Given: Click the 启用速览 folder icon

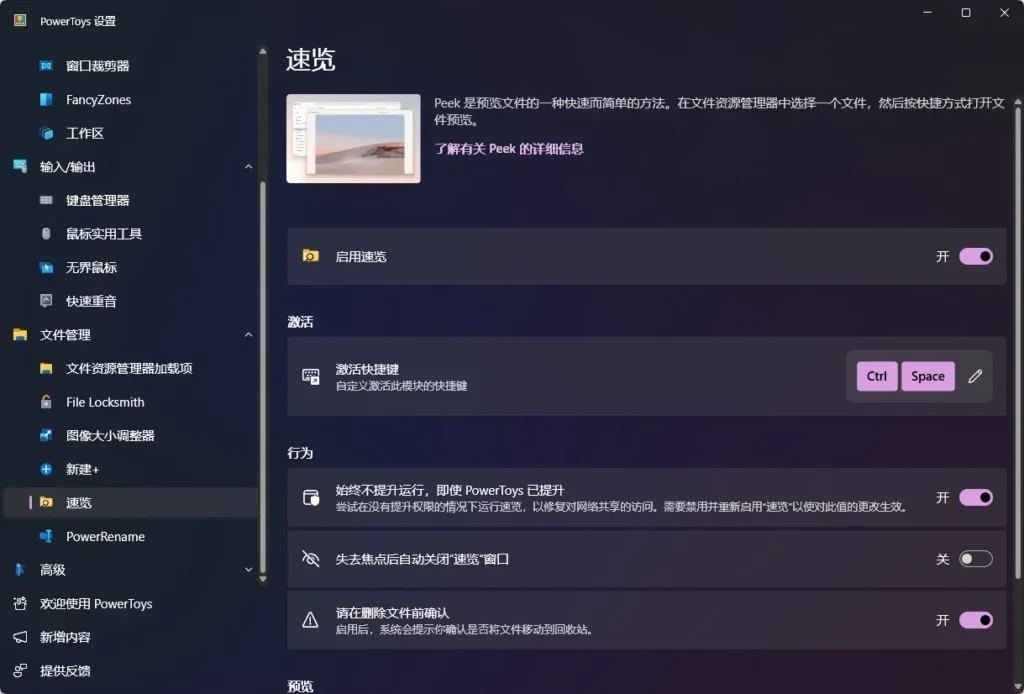Looking at the screenshot, I should (310, 256).
